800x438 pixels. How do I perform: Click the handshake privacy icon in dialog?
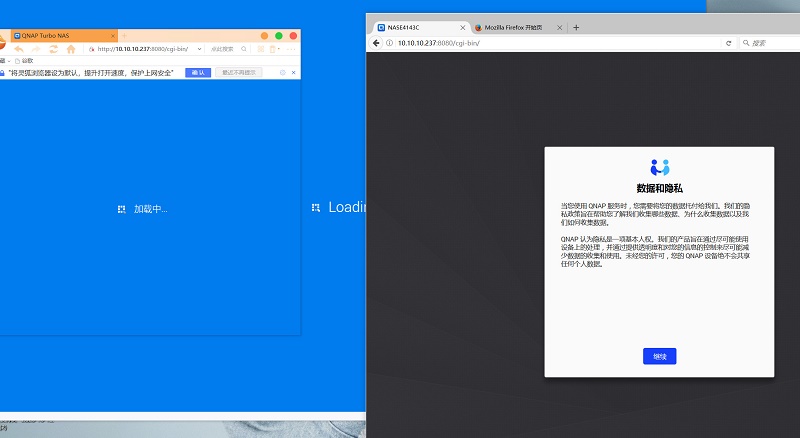tap(660, 167)
